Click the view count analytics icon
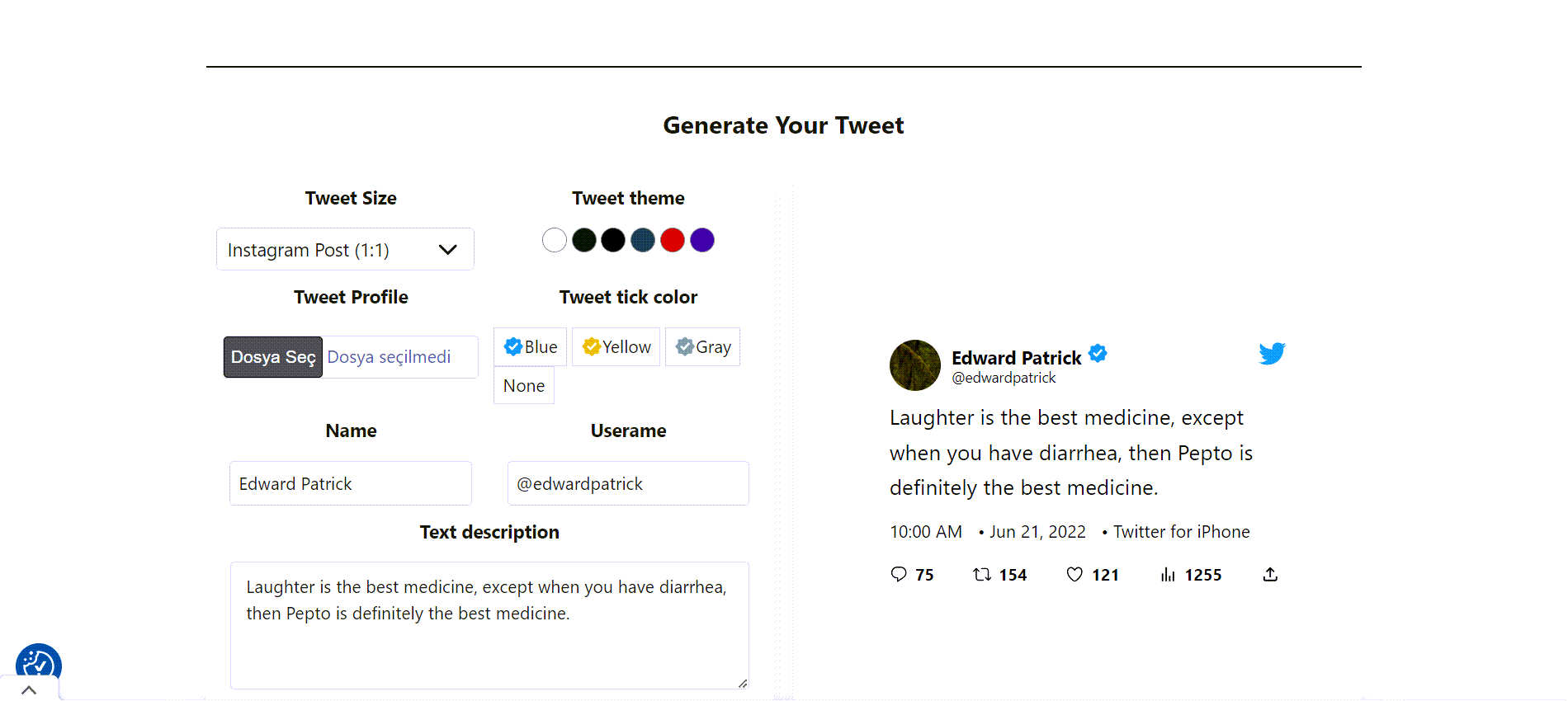 (1168, 575)
